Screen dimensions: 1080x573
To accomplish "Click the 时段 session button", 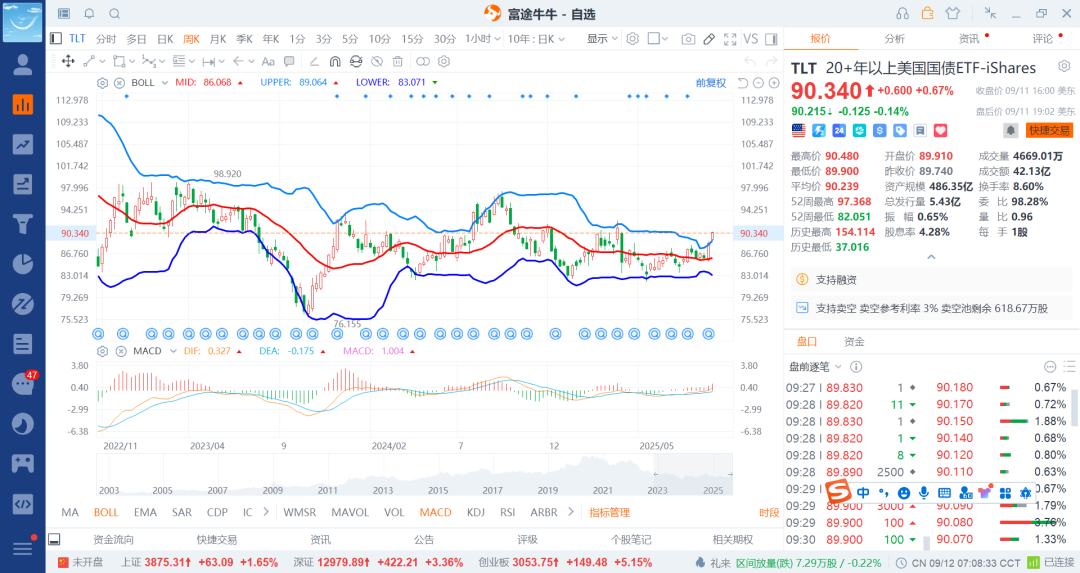I will tap(769, 512).
